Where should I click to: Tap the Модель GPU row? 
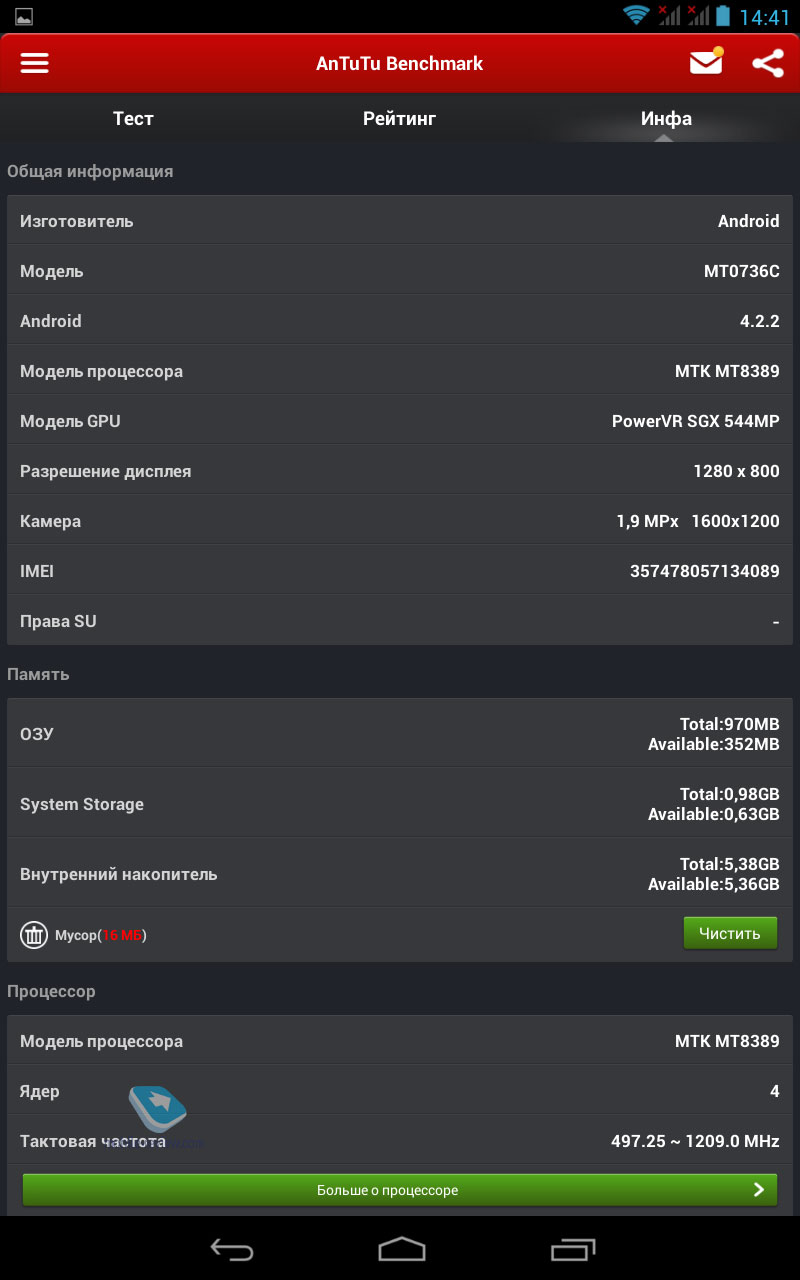pyautogui.click(x=400, y=421)
